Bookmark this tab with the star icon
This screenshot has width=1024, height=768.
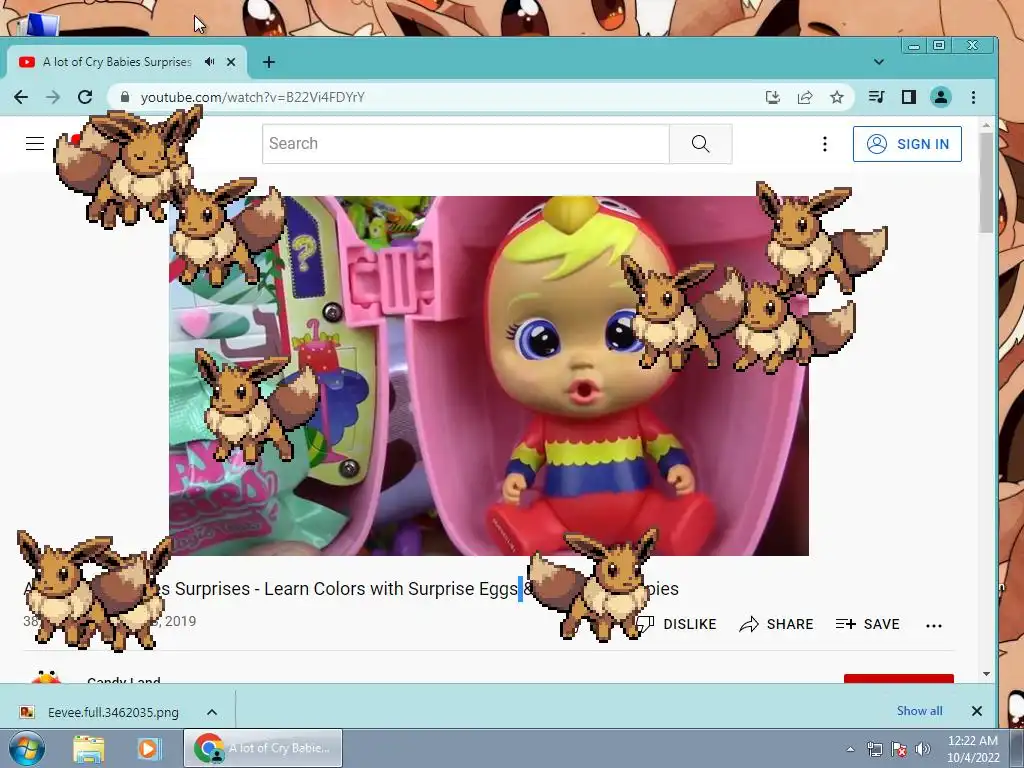click(837, 97)
